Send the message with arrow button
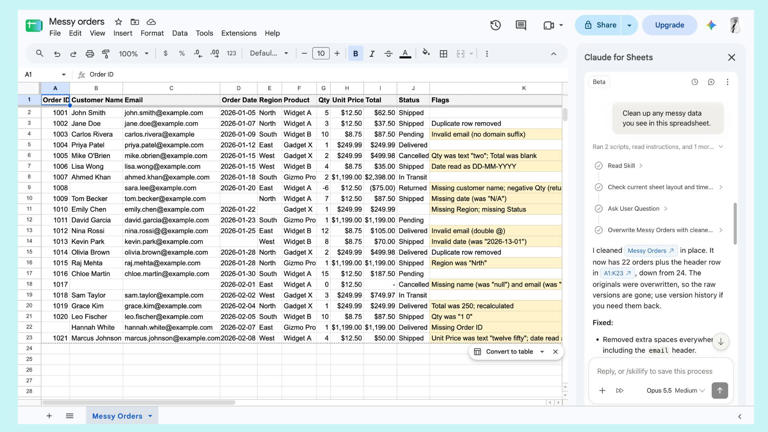 pos(720,390)
